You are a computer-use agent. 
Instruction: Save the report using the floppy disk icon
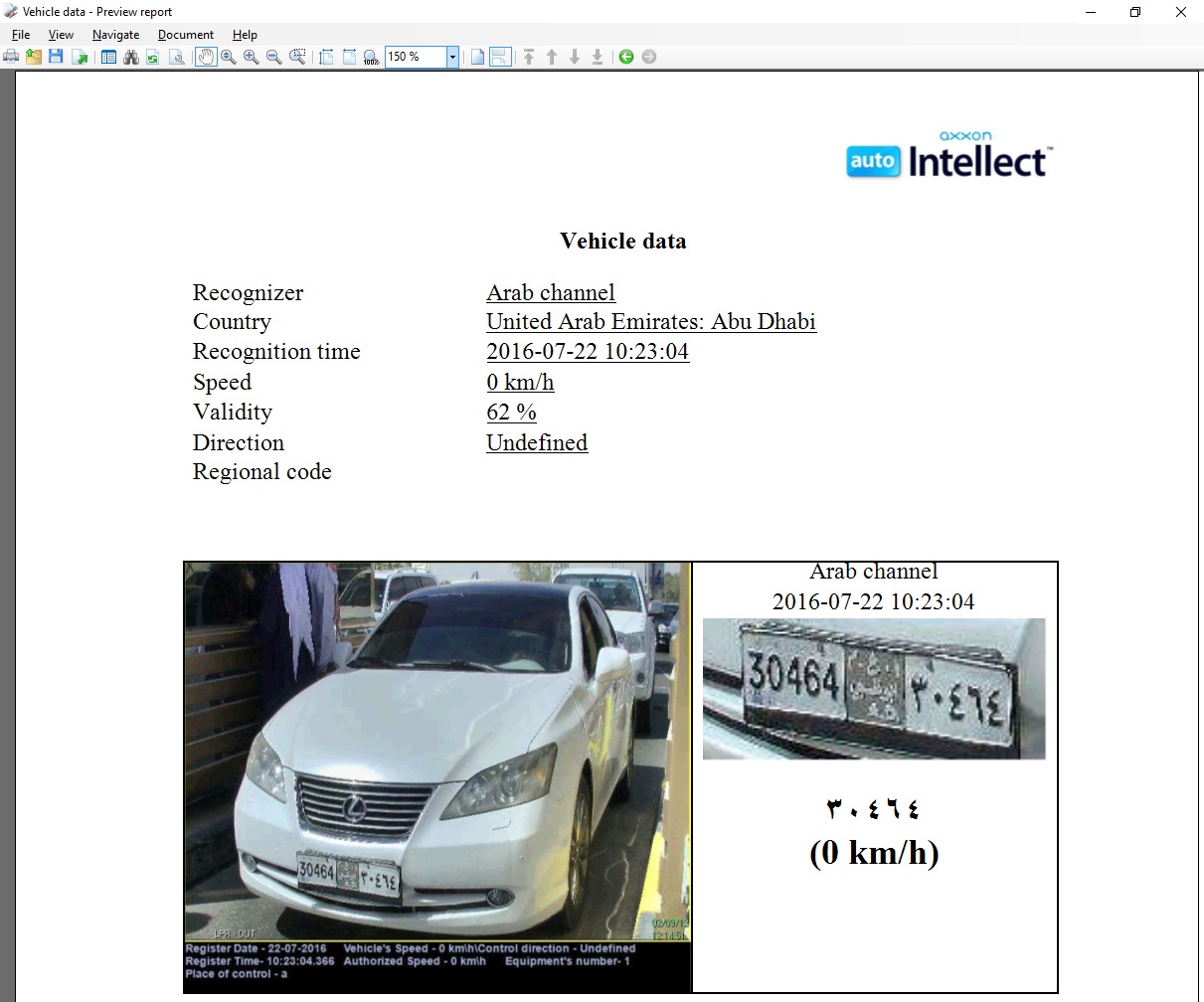coord(56,57)
